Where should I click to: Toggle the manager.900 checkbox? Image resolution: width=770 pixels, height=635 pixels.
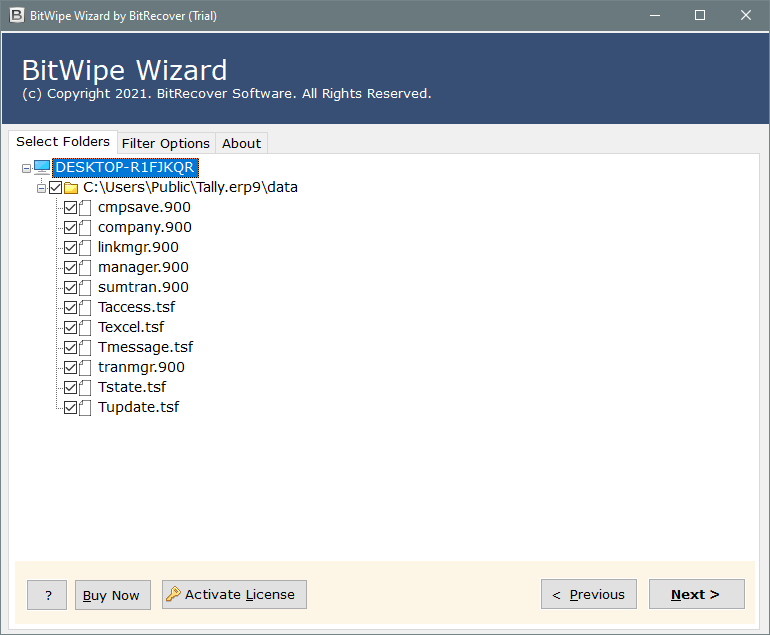coord(70,268)
